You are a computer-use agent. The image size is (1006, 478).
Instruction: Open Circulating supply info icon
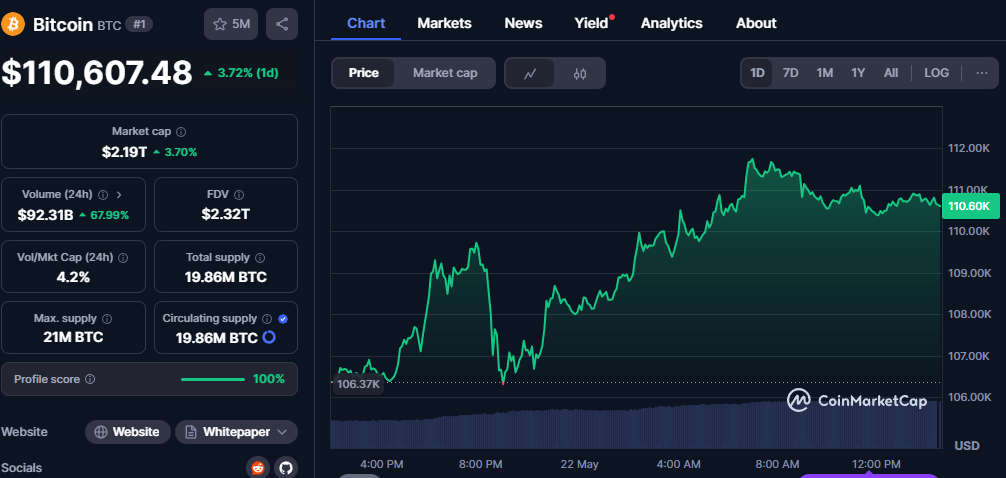267,318
